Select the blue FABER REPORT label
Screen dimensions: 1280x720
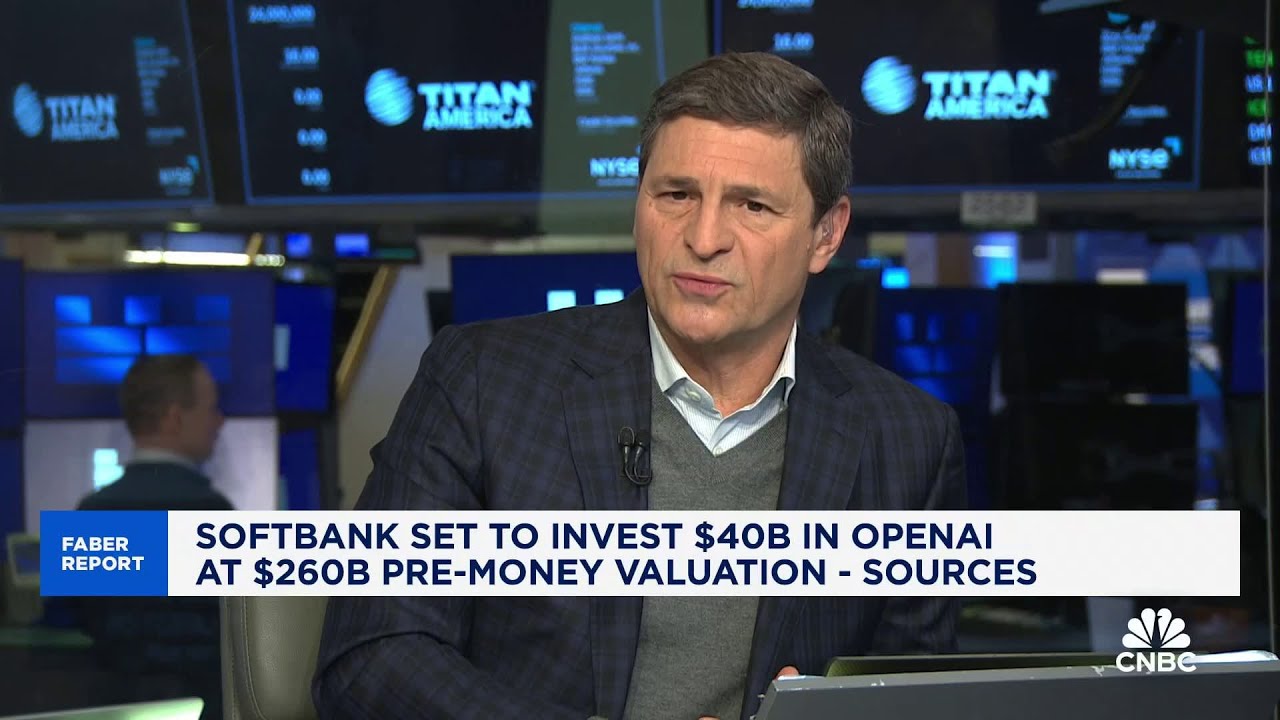point(103,553)
